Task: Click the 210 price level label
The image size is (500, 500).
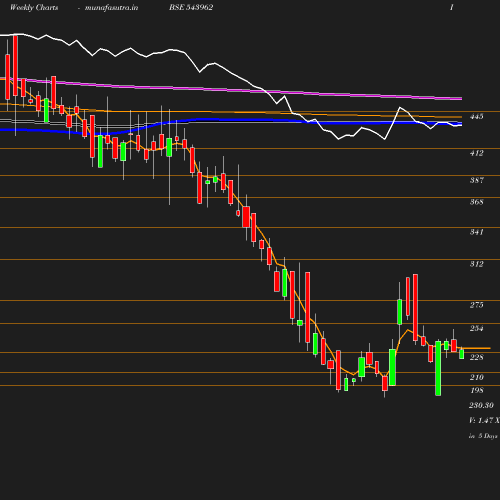Action: click(x=477, y=377)
